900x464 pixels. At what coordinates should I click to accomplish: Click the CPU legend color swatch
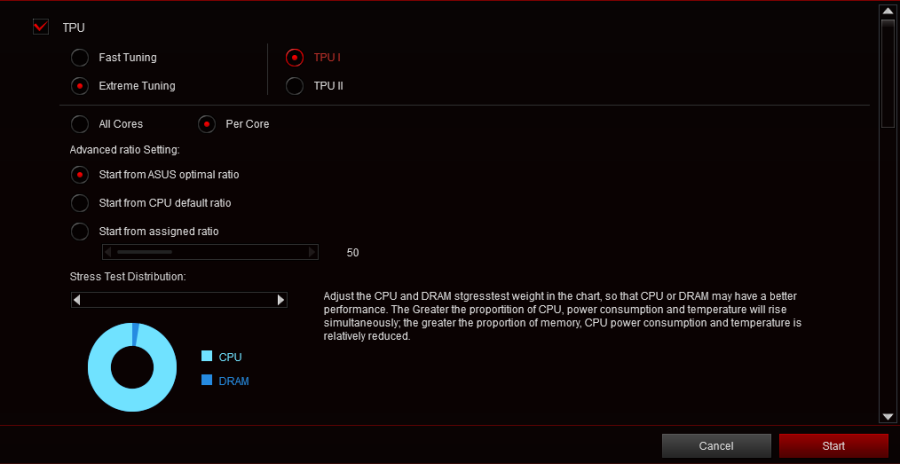pyautogui.click(x=207, y=356)
